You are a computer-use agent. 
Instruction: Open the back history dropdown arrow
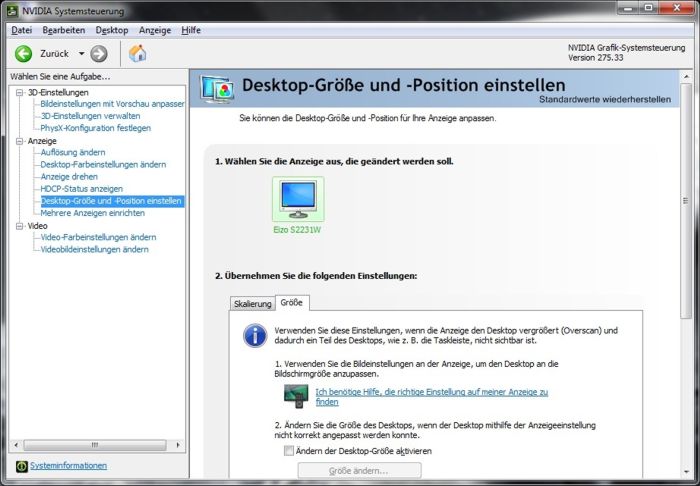[81, 54]
